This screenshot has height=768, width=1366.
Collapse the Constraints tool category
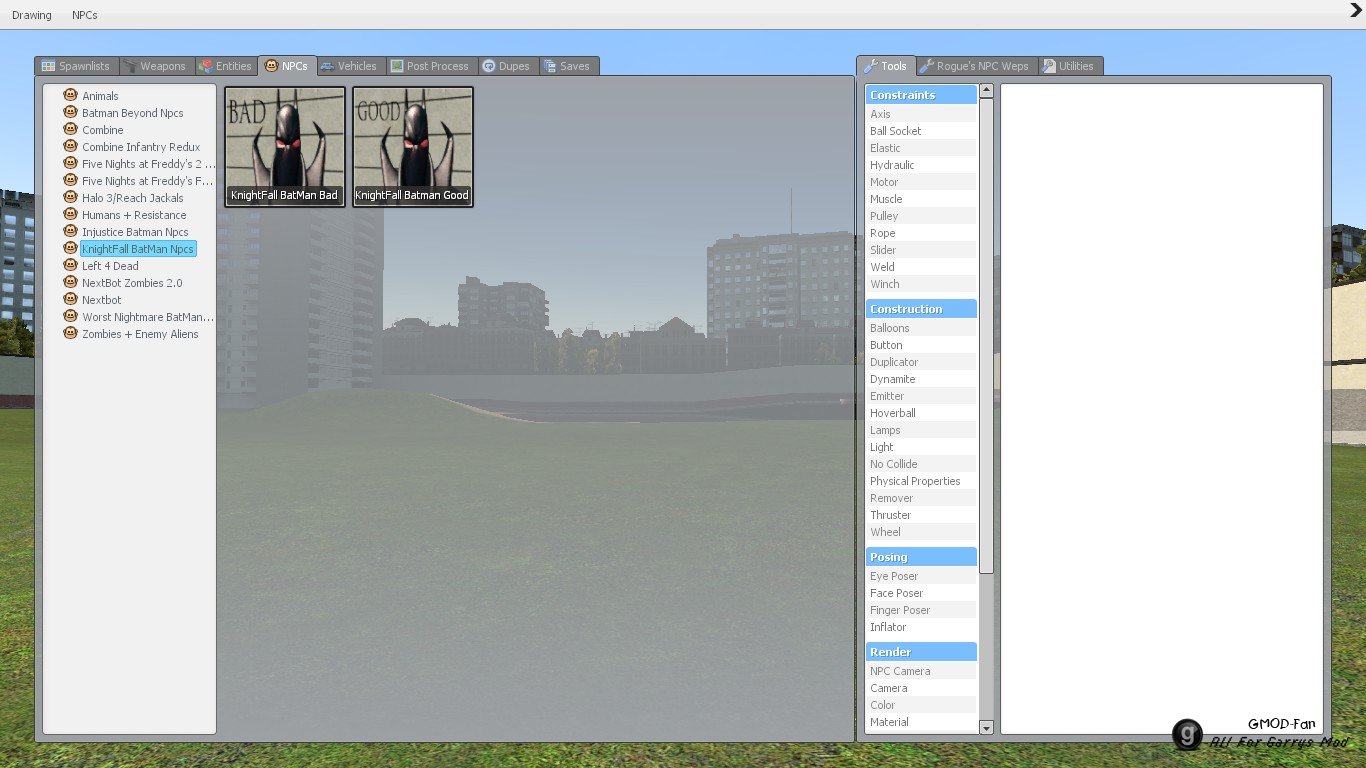(x=920, y=95)
